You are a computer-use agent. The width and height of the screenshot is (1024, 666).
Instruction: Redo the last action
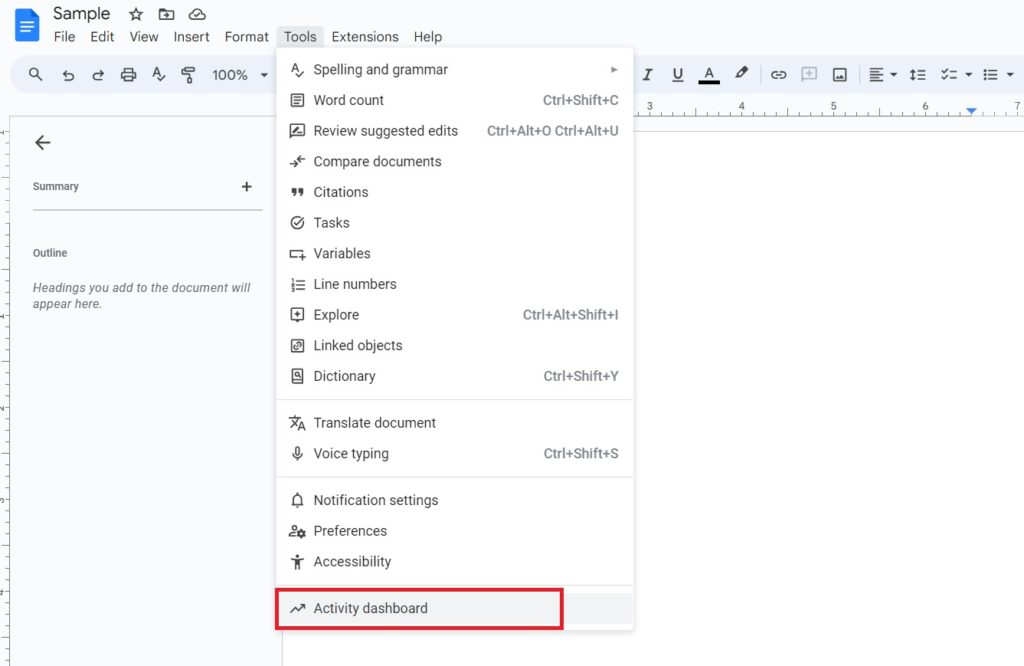[96, 74]
